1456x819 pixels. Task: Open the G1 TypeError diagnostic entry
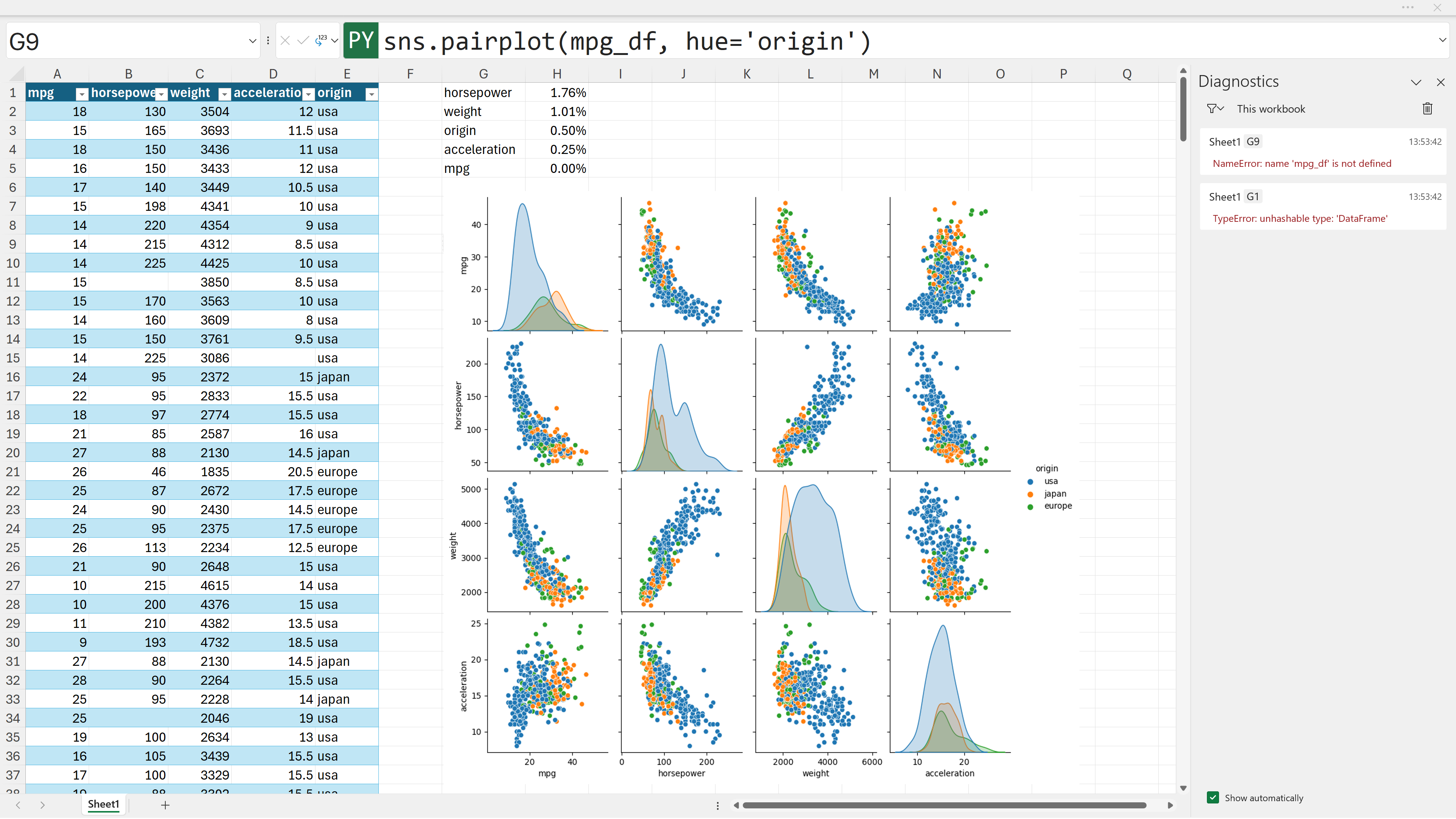click(1323, 207)
